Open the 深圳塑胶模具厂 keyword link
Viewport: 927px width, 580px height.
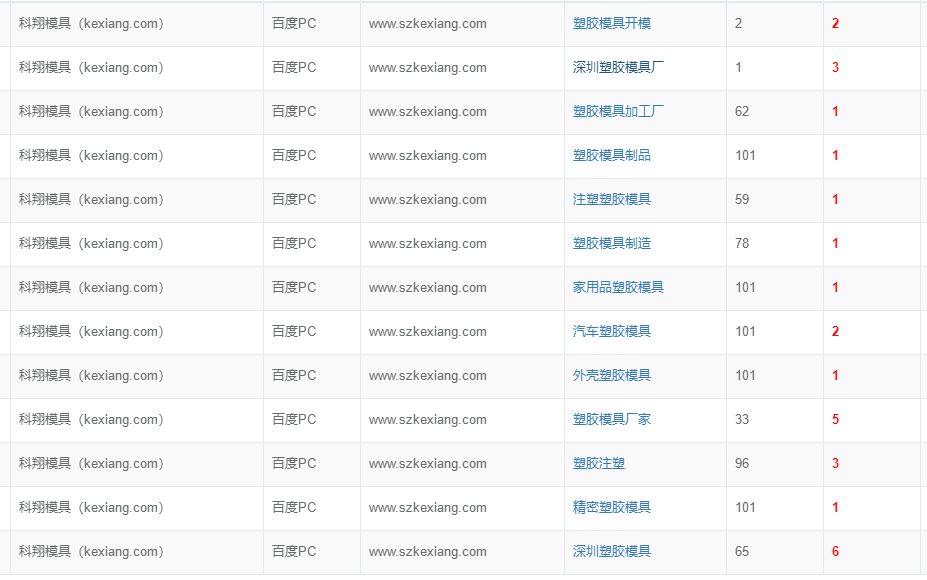click(x=618, y=67)
